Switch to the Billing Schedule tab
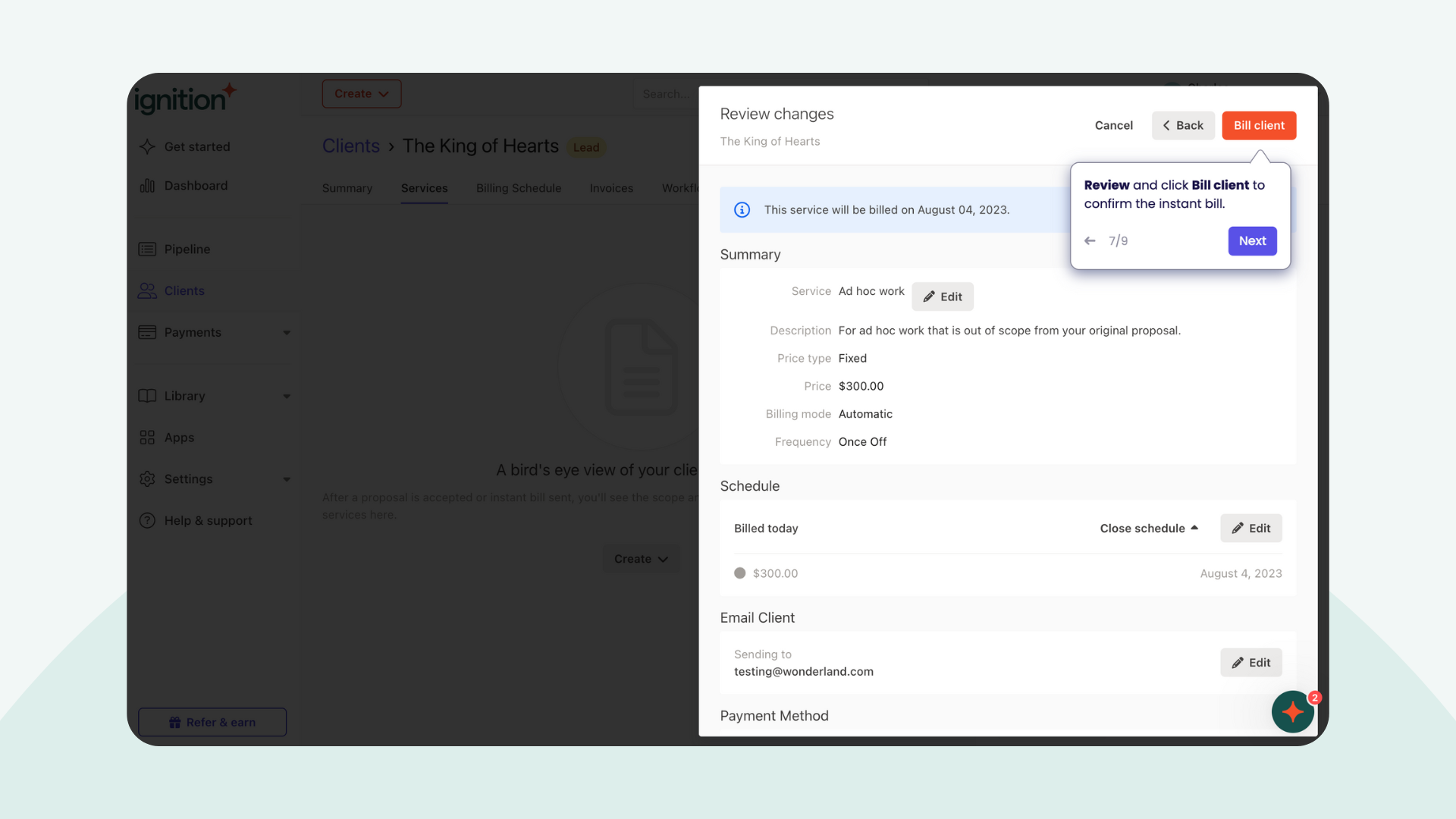This screenshot has height=819, width=1456. tap(519, 188)
